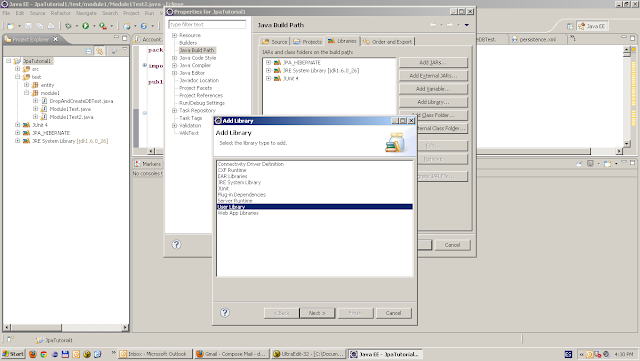Click the Add Library... button
The image size is (640, 361).
pos(433,102)
